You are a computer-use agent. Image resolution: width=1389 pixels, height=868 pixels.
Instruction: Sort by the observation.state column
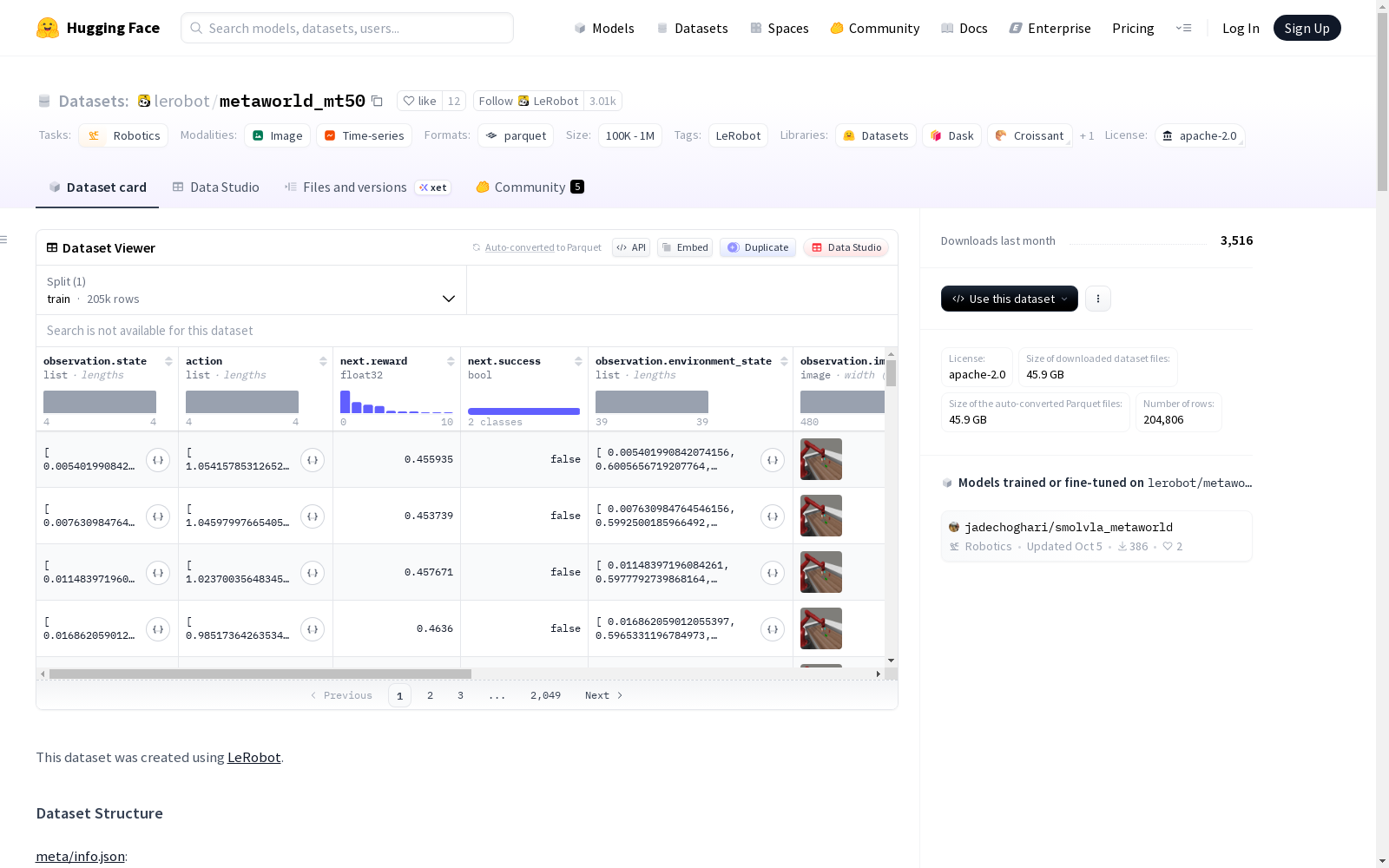(168, 361)
